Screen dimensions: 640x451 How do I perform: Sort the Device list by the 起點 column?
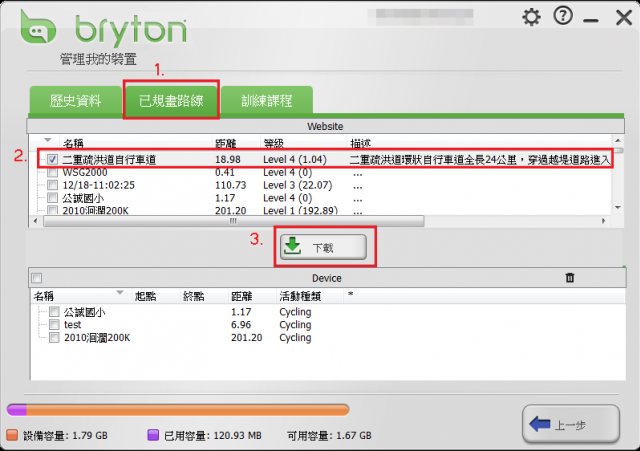146,296
